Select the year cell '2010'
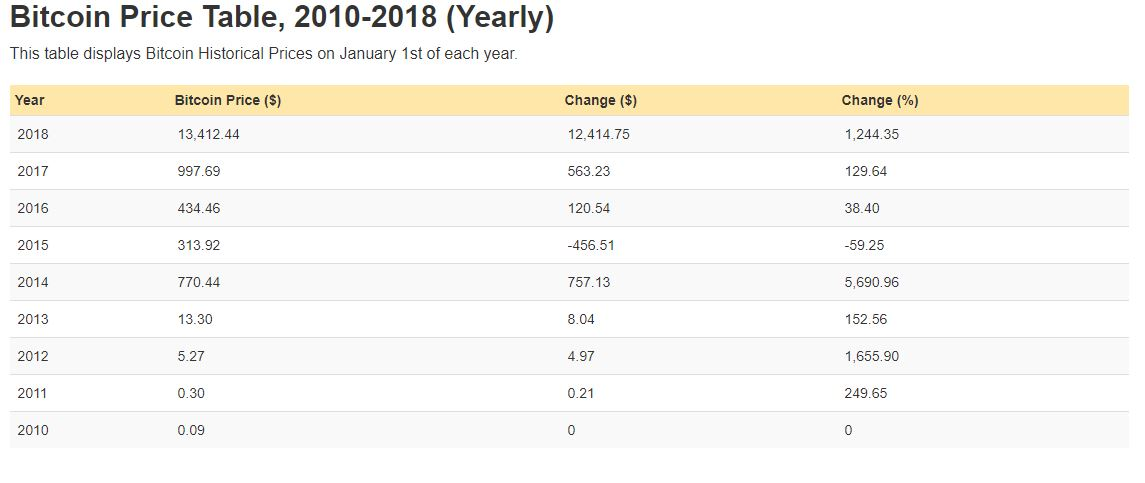The image size is (1145, 483). coord(33,430)
